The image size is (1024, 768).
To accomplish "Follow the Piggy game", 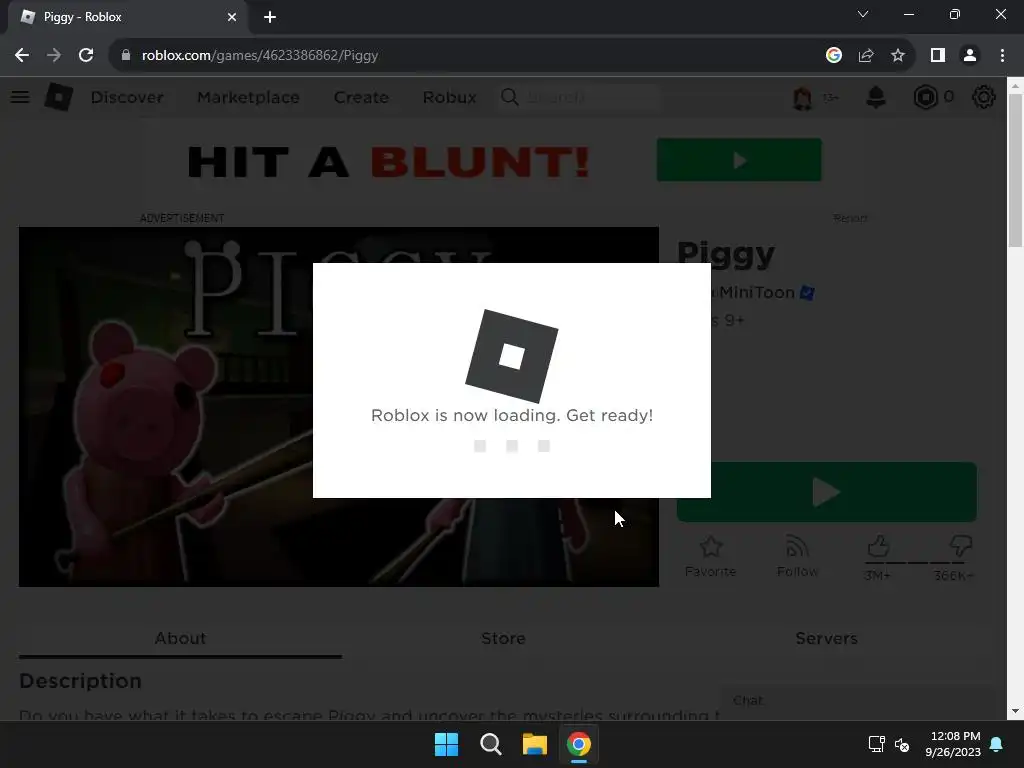I will (797, 556).
